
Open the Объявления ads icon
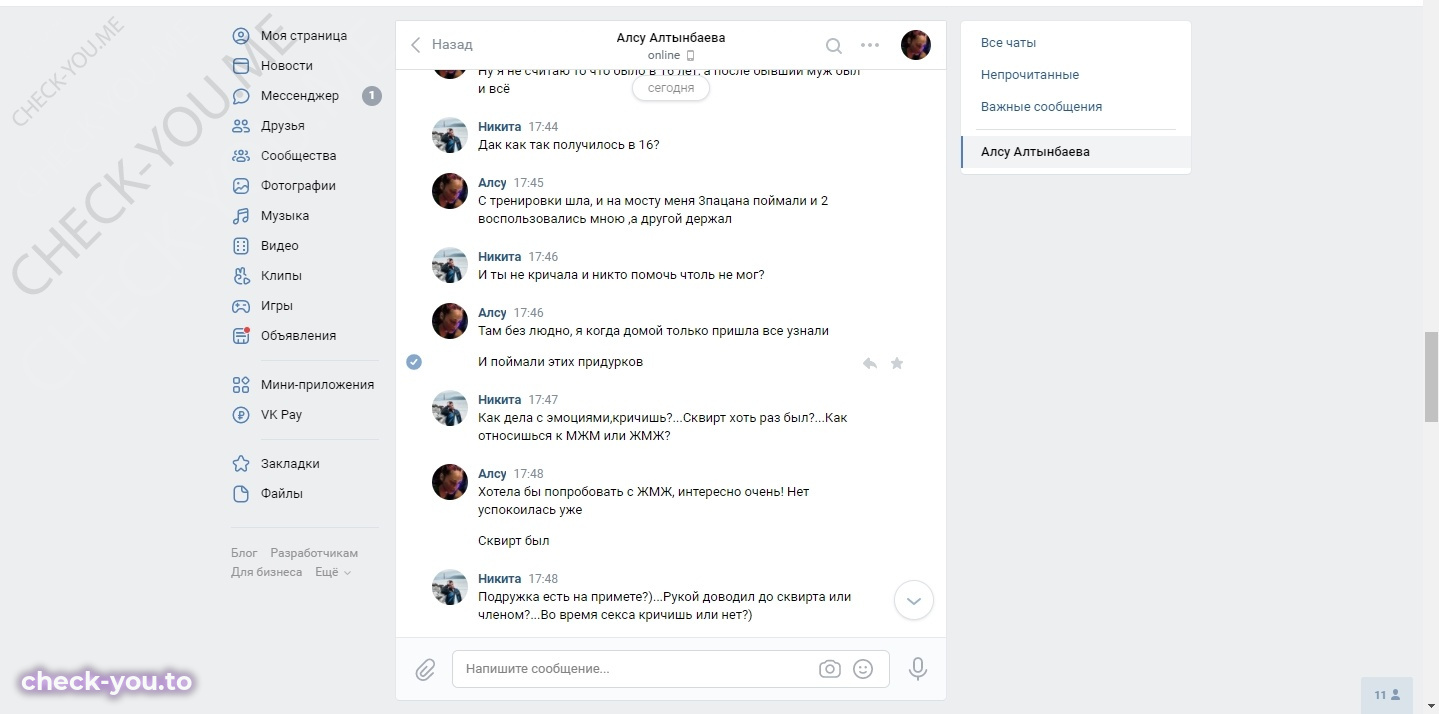[x=241, y=336]
